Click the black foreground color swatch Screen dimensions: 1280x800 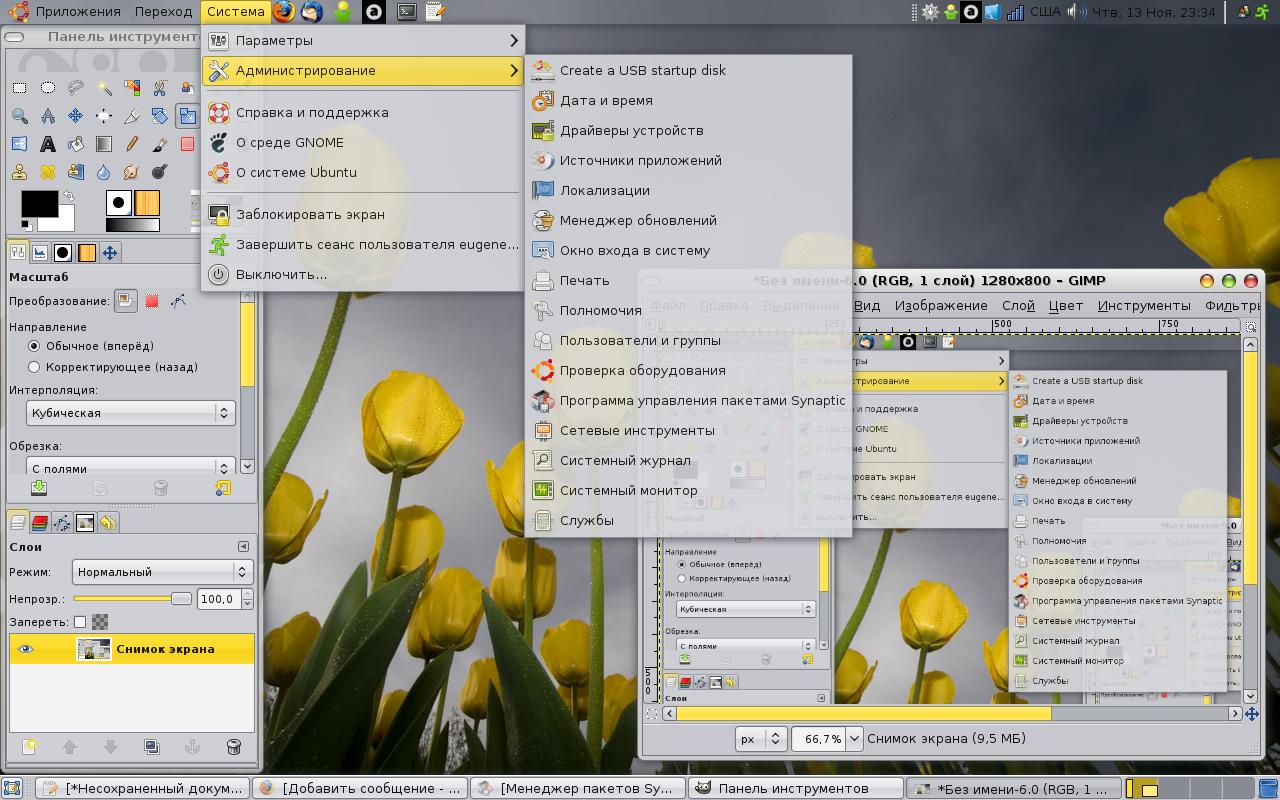point(38,202)
